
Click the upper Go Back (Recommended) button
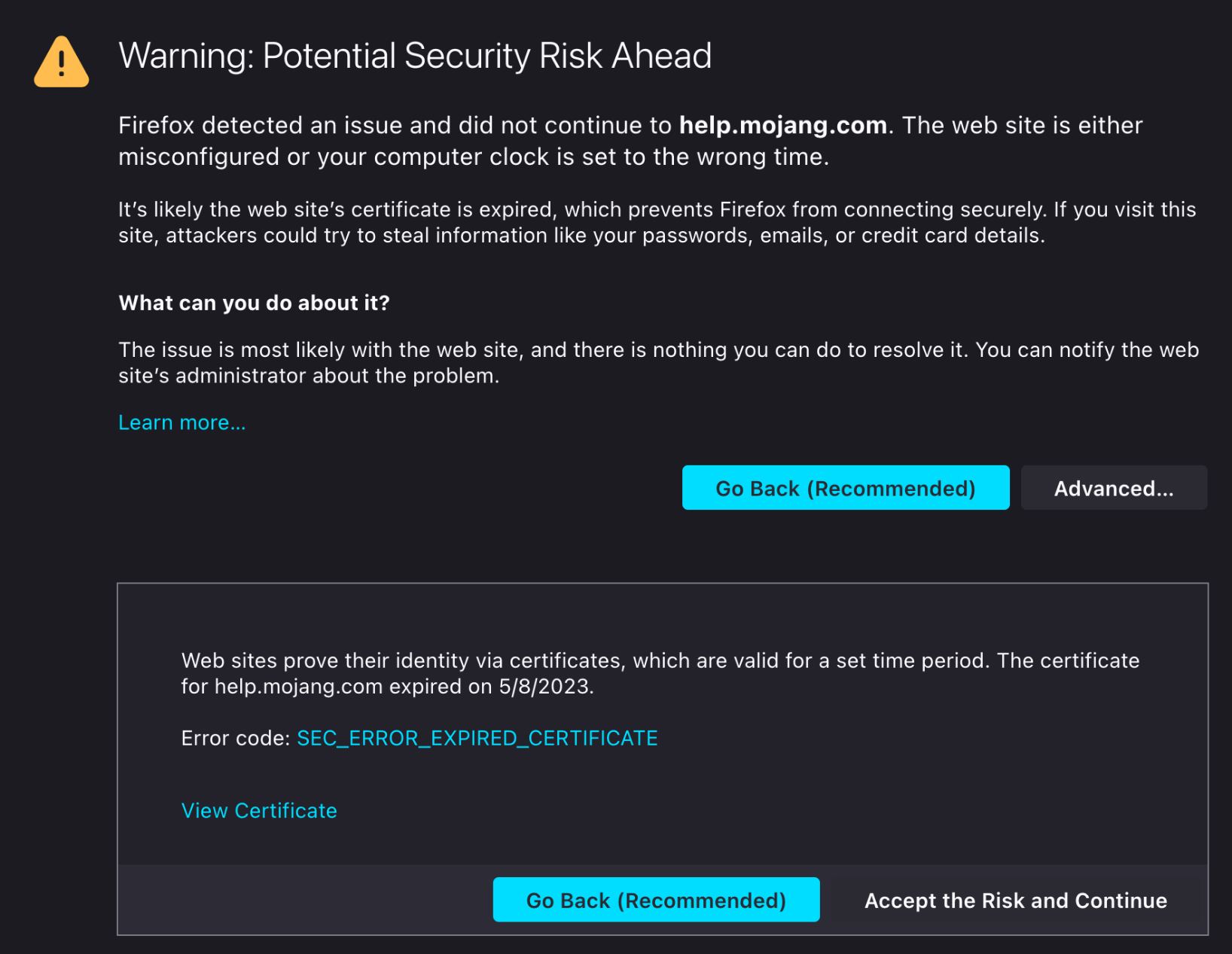click(846, 488)
